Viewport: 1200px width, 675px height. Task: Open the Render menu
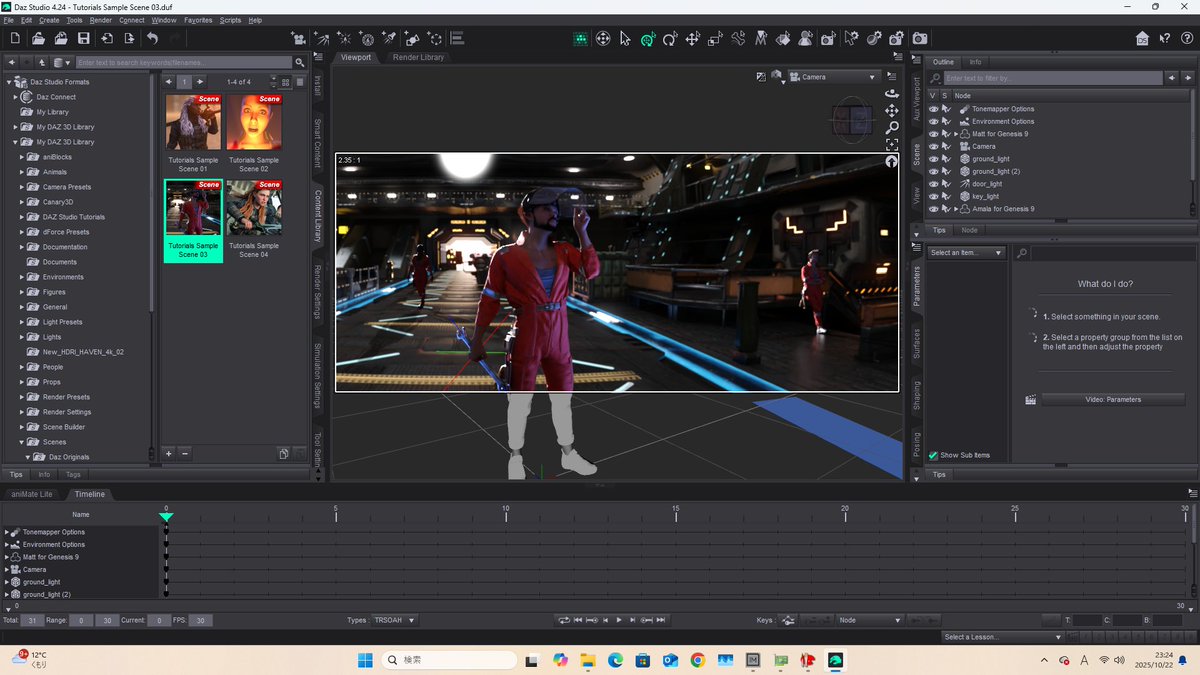pos(100,20)
